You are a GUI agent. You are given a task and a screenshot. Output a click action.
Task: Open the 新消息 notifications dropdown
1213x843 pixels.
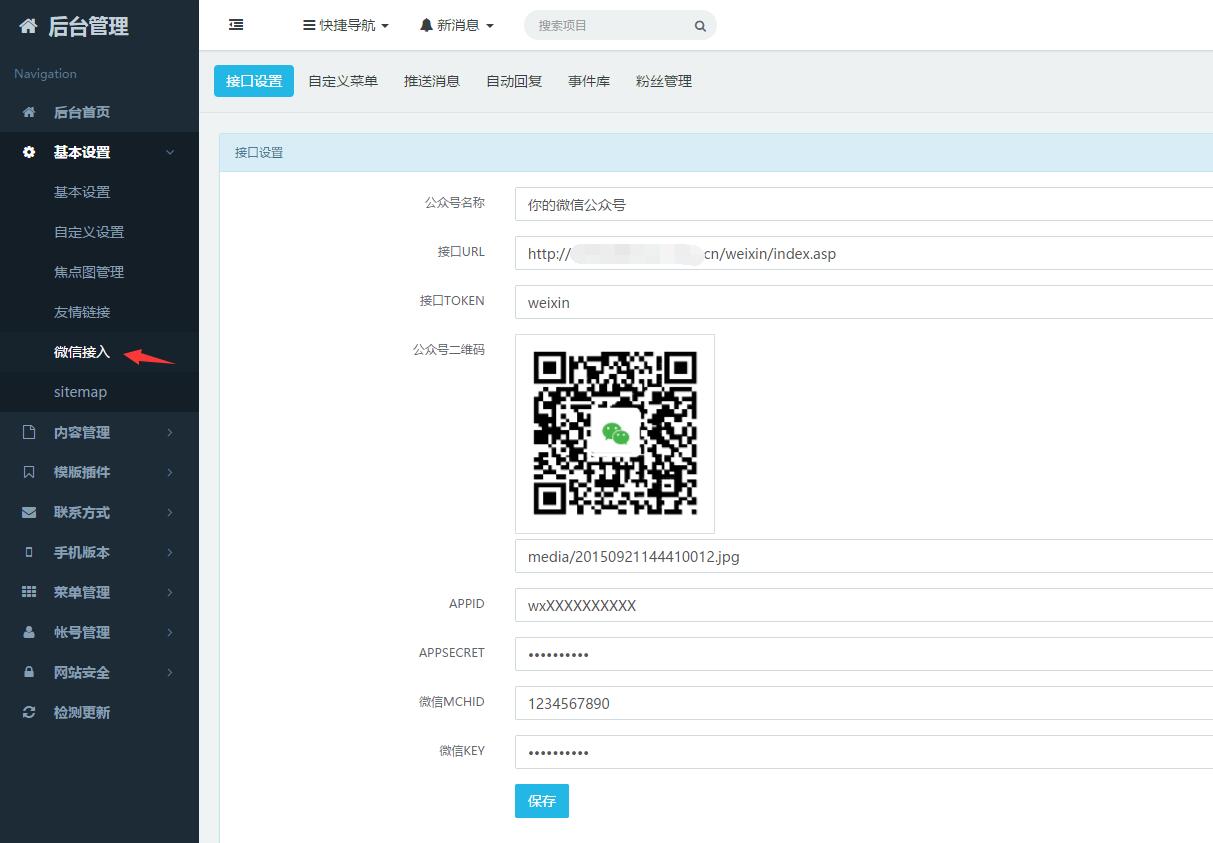tap(457, 25)
